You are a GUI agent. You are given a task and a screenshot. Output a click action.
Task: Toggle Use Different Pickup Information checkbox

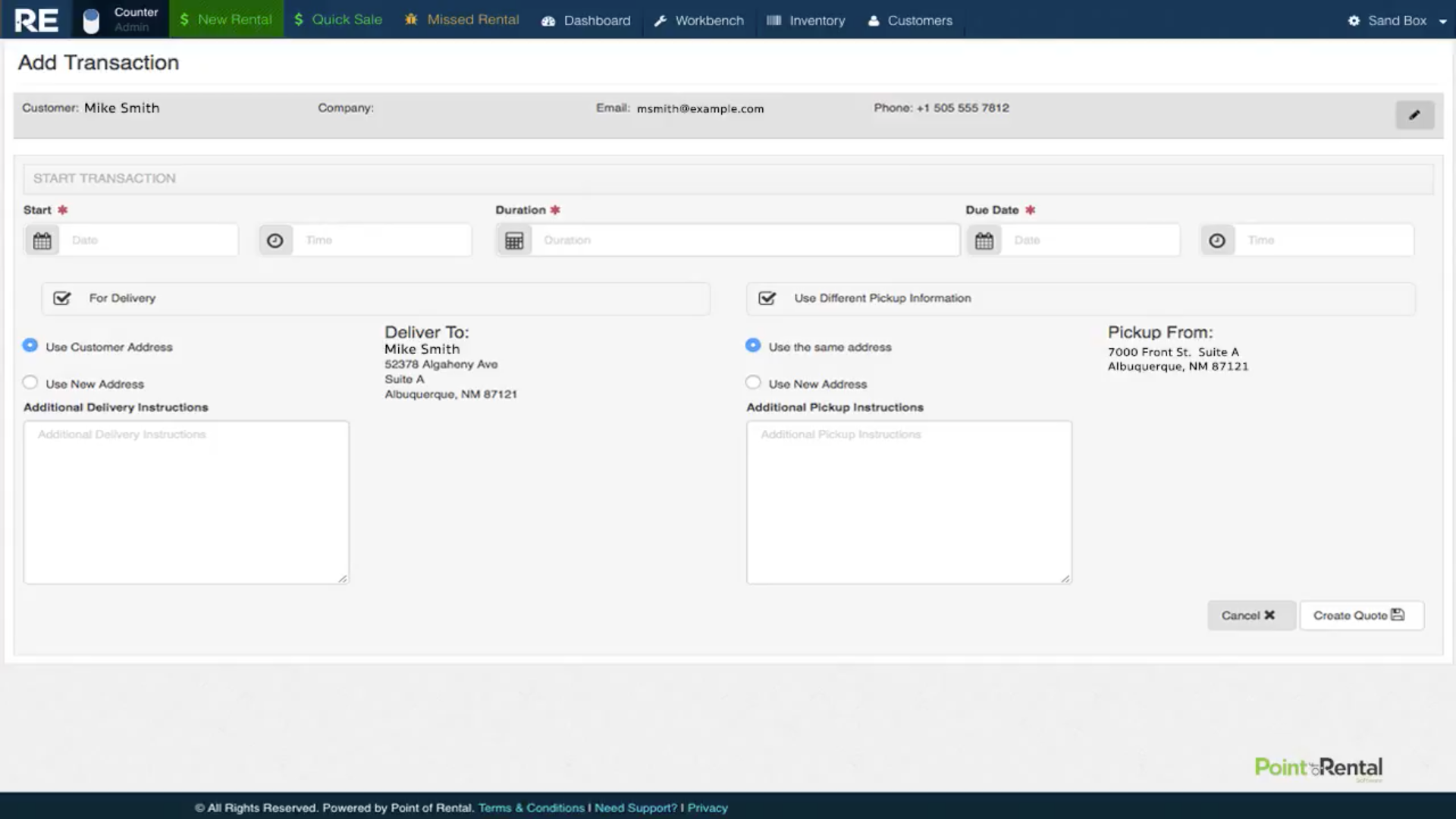[x=767, y=298]
